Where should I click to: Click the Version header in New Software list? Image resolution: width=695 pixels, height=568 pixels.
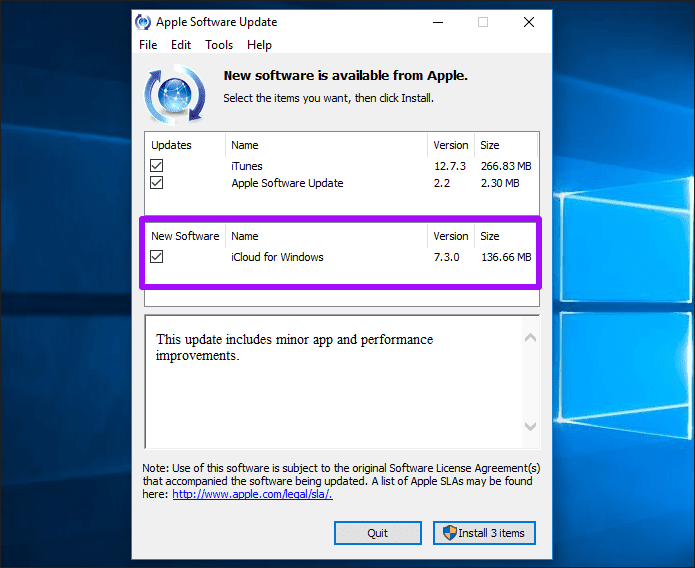coord(451,236)
